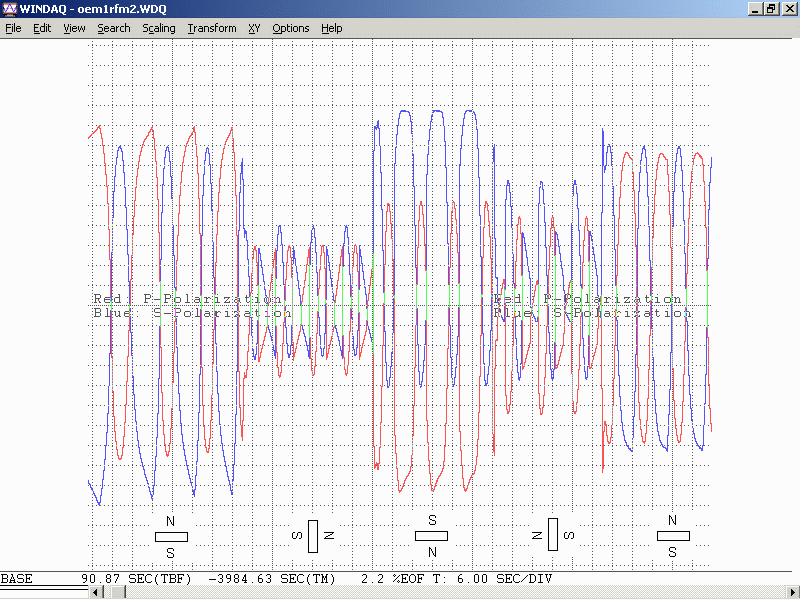Click the vertical S-N magnet symbol
Image resolution: width=800 pixels, height=600 pixels.
pyautogui.click(x=312, y=536)
